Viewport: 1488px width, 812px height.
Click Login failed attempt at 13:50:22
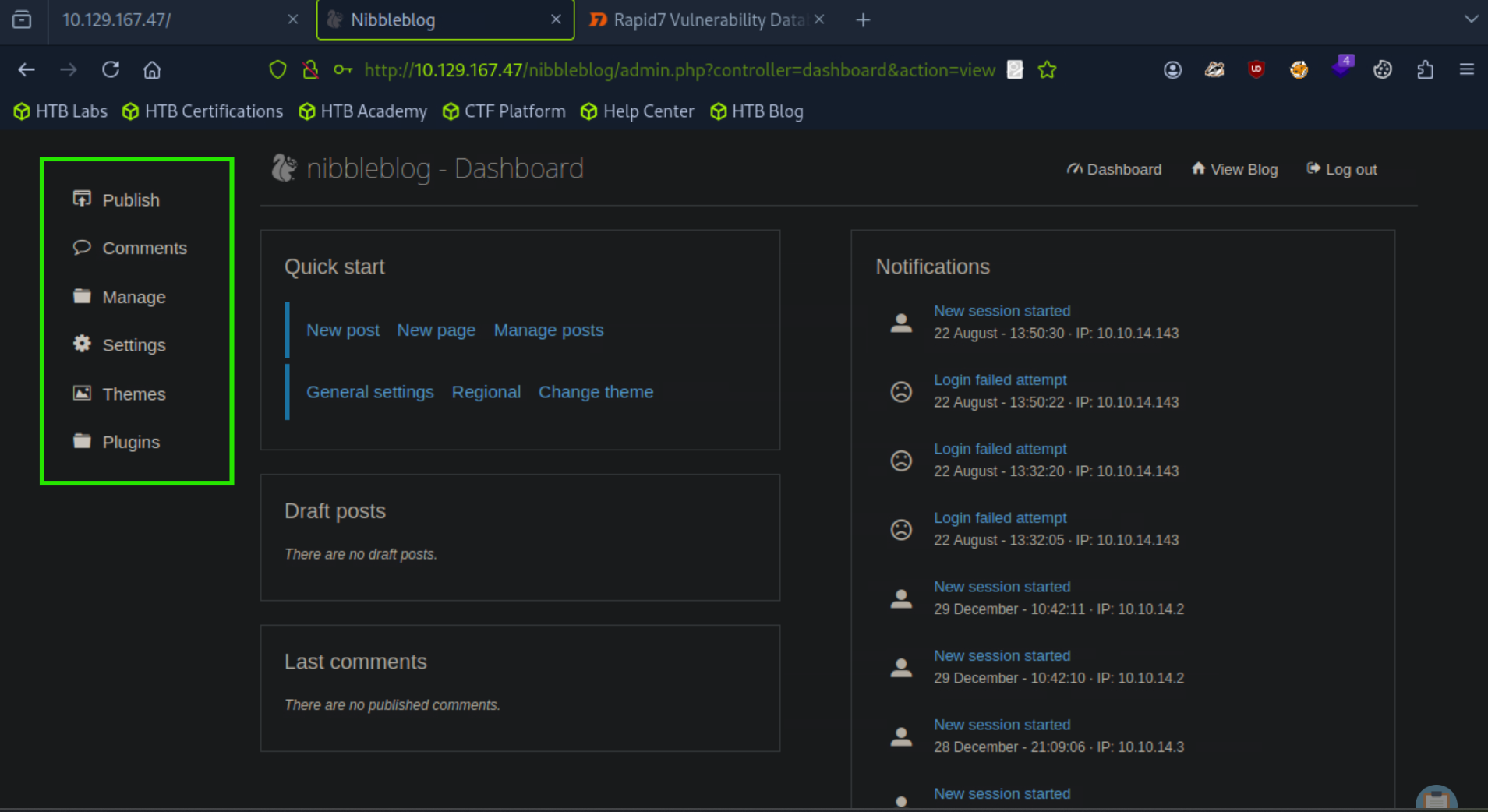1000,380
